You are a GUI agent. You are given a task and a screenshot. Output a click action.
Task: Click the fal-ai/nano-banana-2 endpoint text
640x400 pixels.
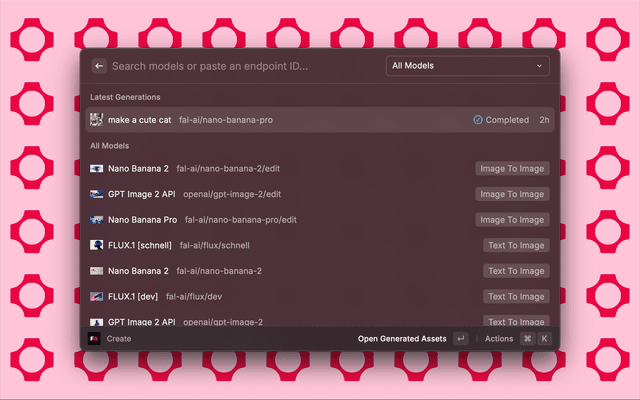[219, 271]
